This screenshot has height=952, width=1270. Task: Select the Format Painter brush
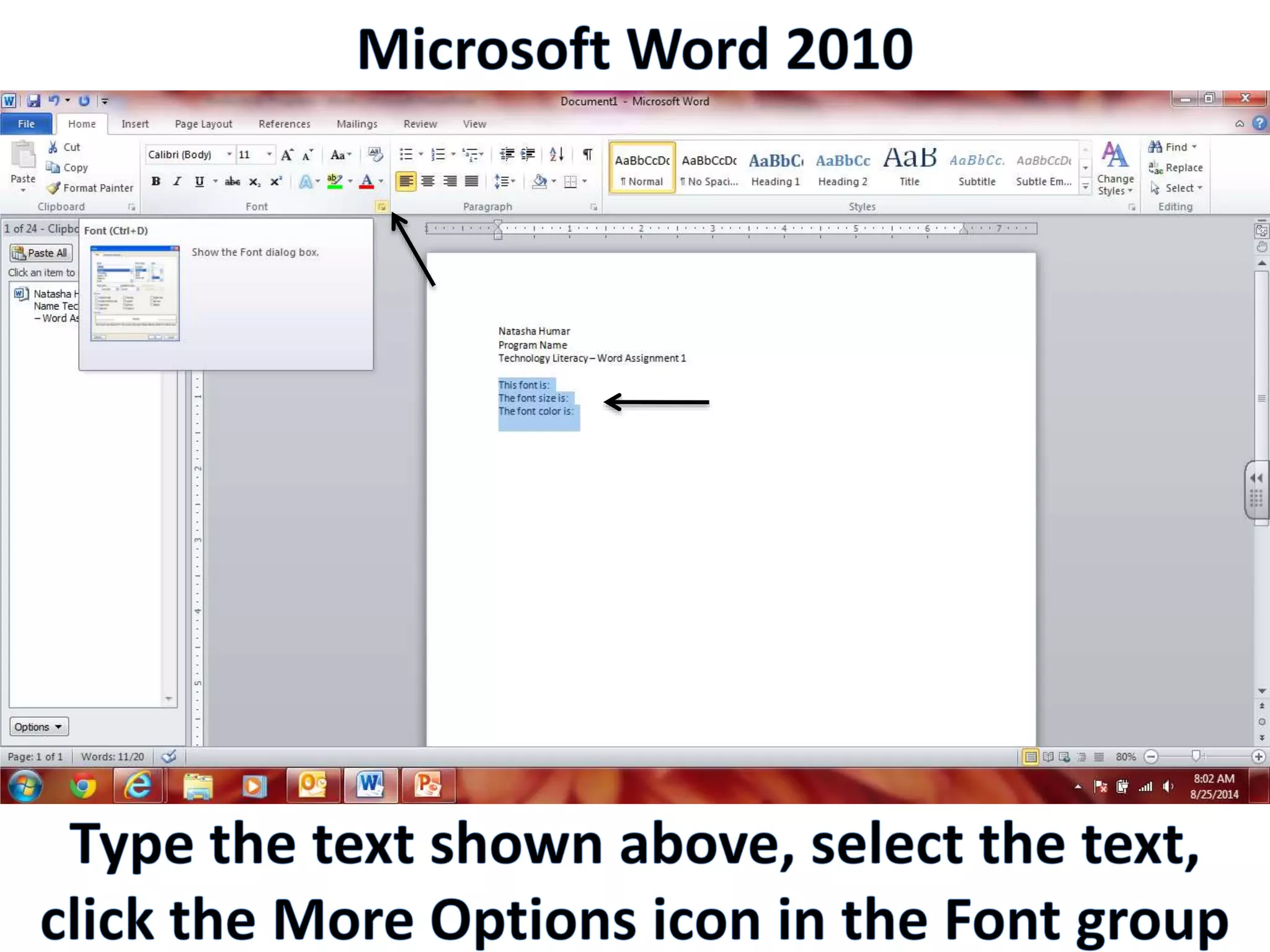click(x=55, y=188)
